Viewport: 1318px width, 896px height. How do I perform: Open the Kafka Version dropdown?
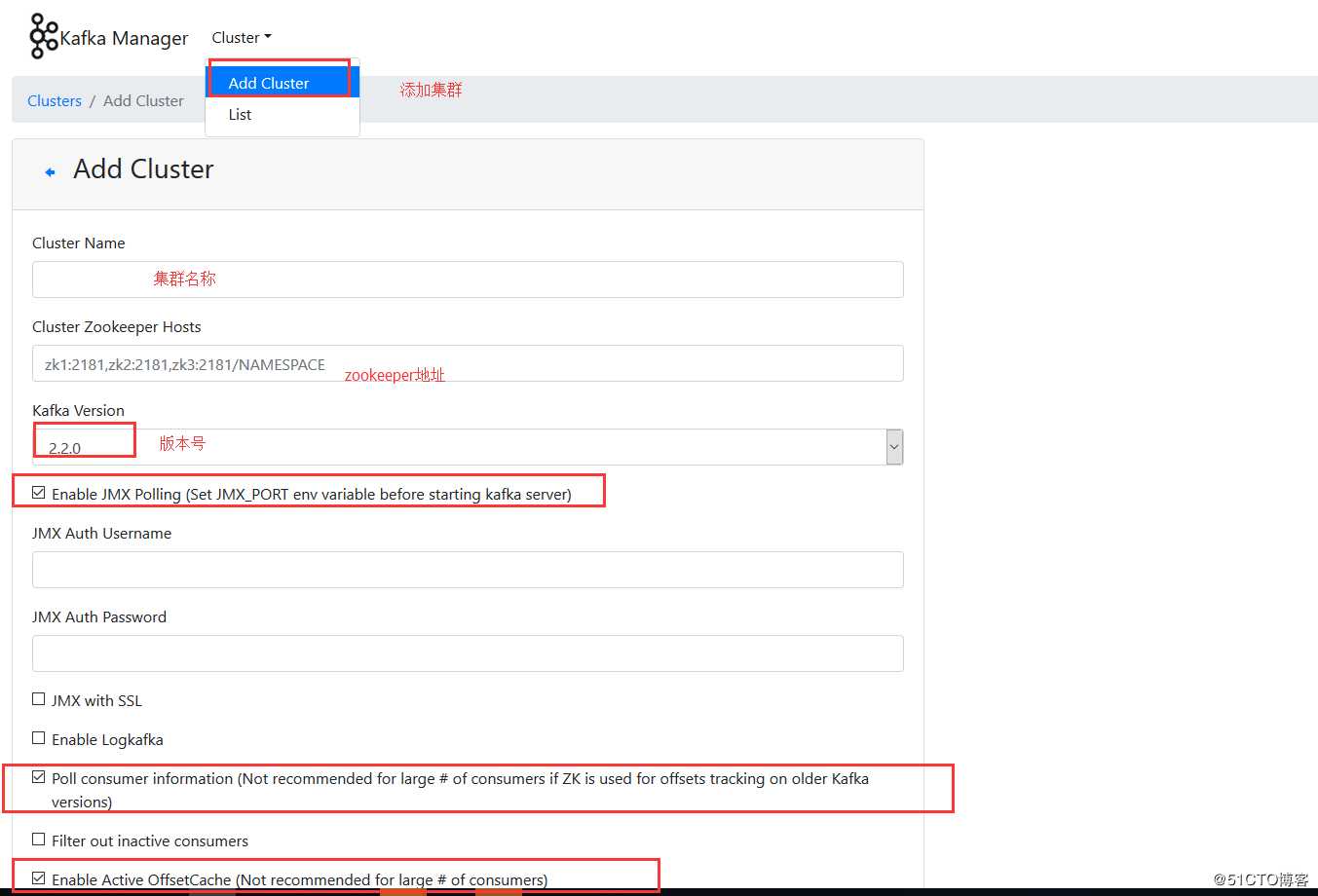[468, 447]
